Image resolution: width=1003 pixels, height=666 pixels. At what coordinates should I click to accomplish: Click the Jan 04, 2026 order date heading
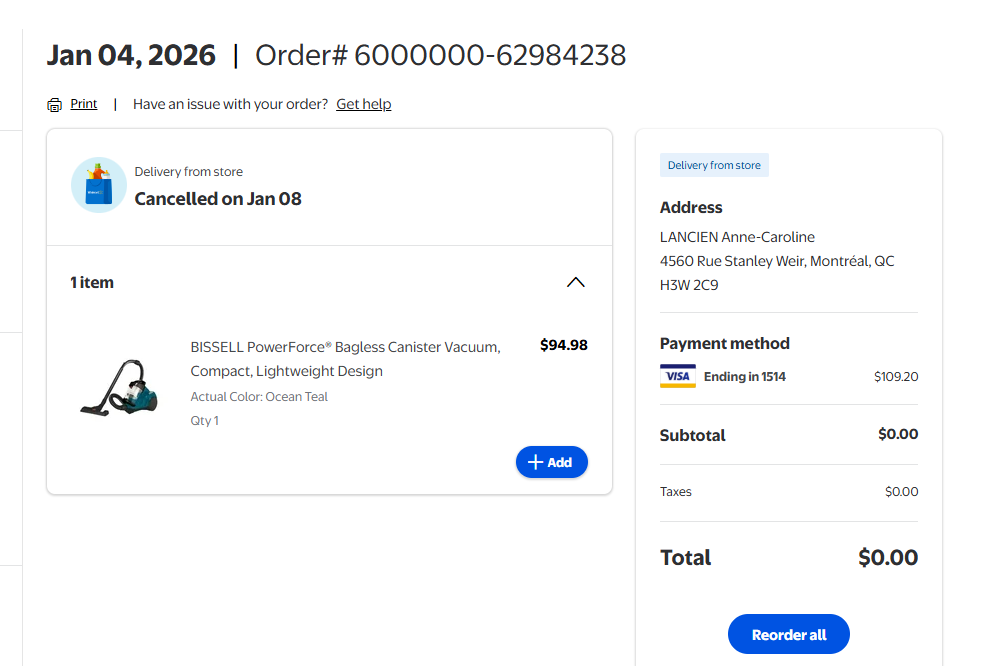pos(131,55)
